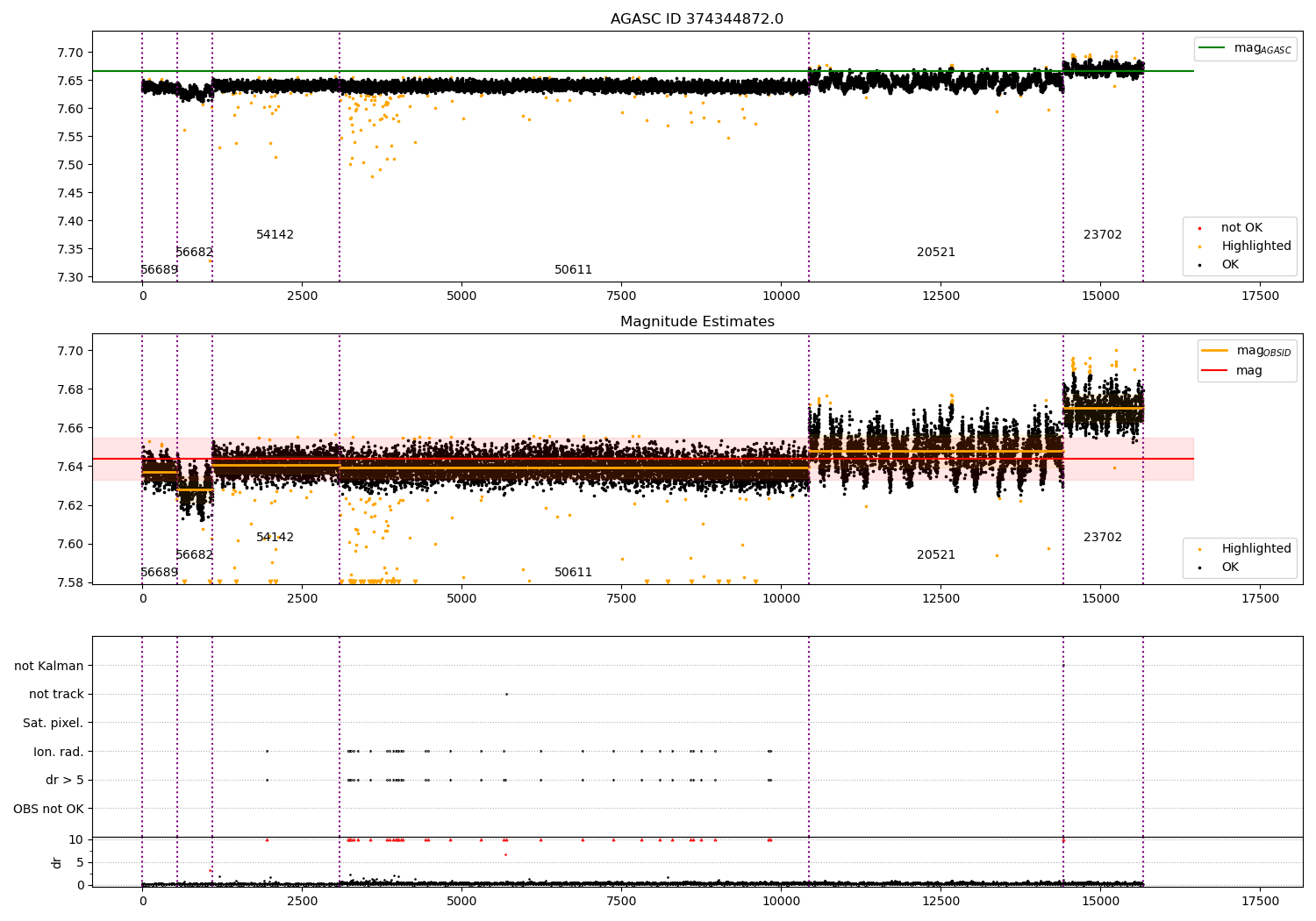1316x921 pixels.
Task: Click the 'dr > 5' flag row label
Action: point(65,781)
